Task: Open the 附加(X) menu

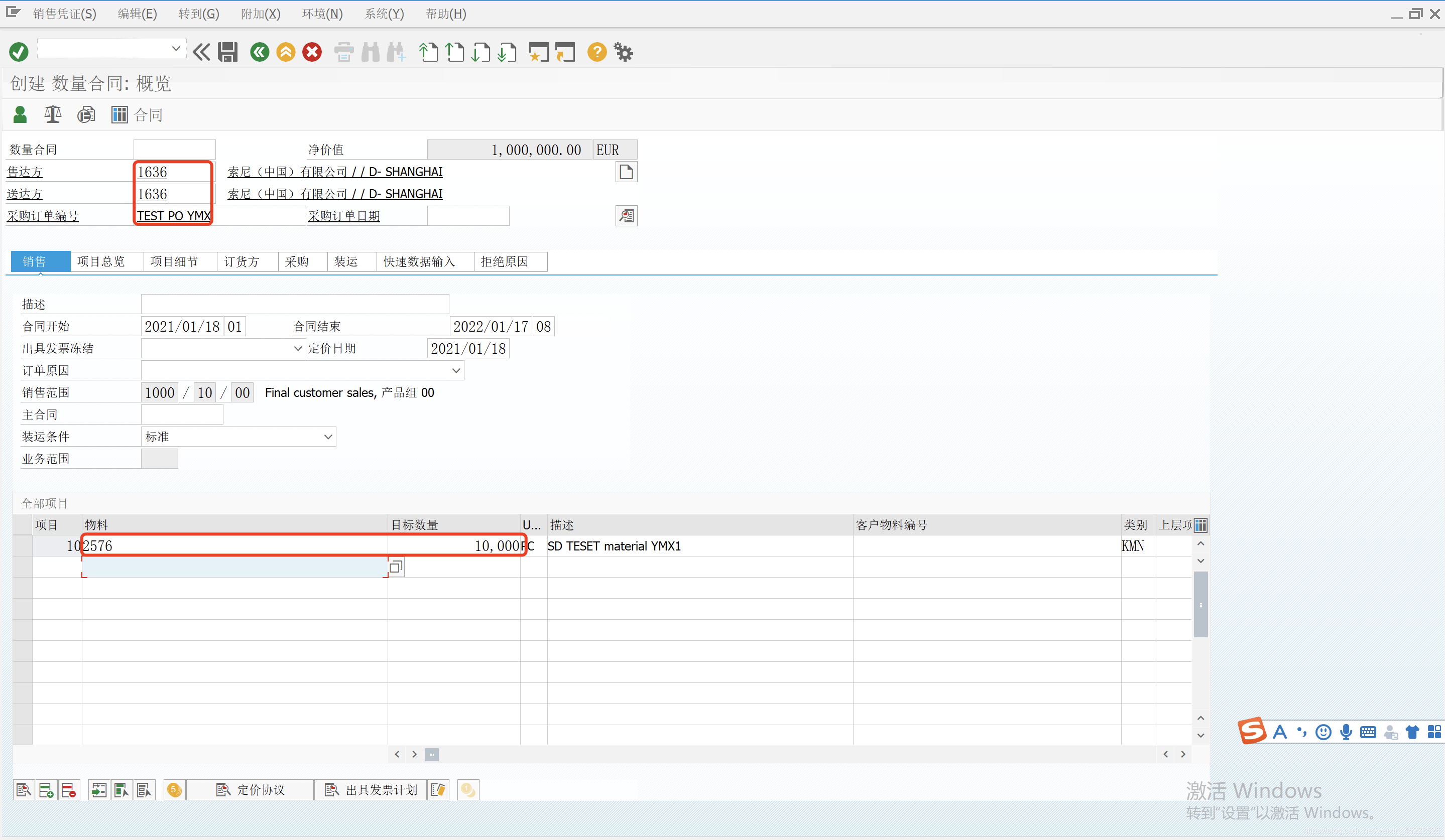Action: tap(260, 14)
